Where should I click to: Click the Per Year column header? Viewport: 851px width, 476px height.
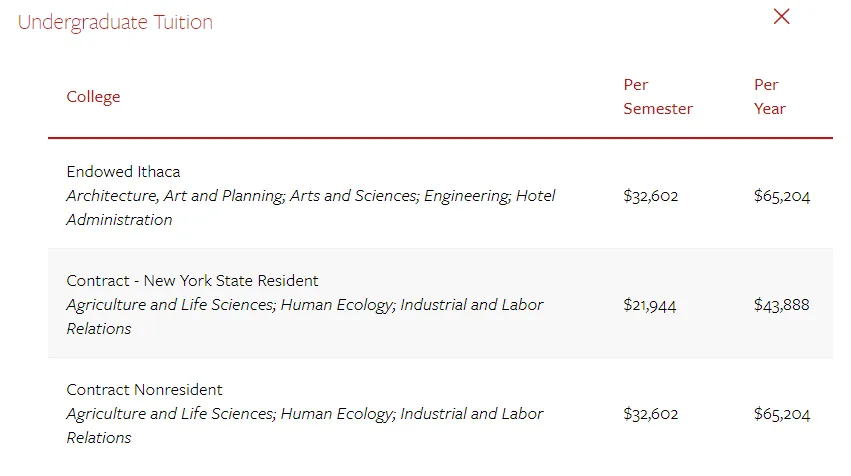769,97
